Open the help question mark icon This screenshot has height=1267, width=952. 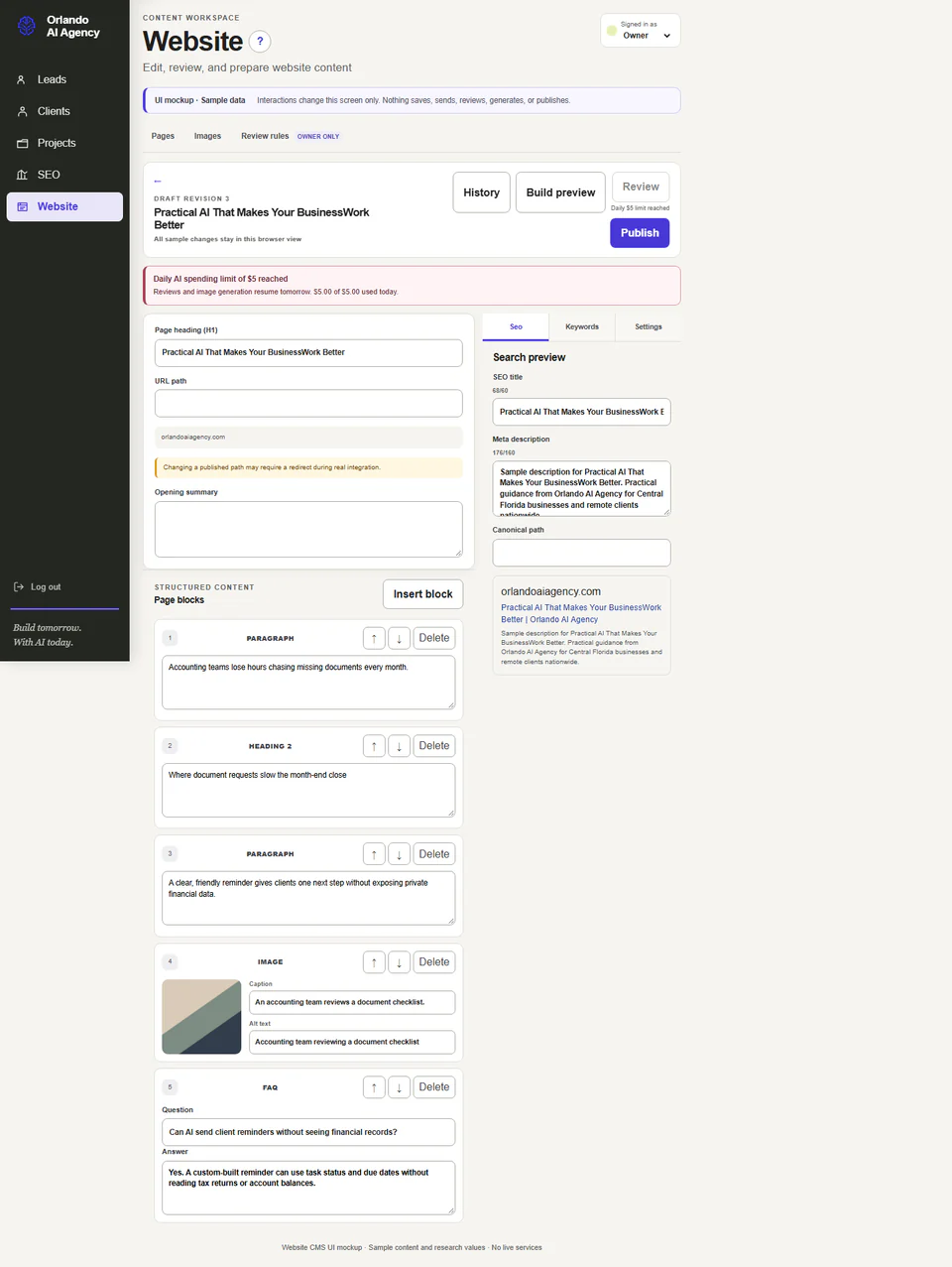[259, 42]
